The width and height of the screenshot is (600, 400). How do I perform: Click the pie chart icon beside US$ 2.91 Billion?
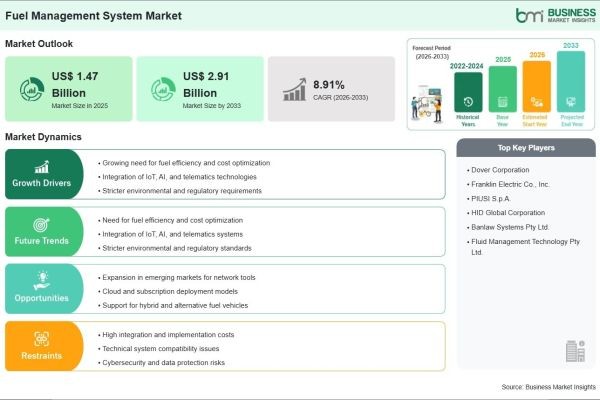[x=163, y=89]
